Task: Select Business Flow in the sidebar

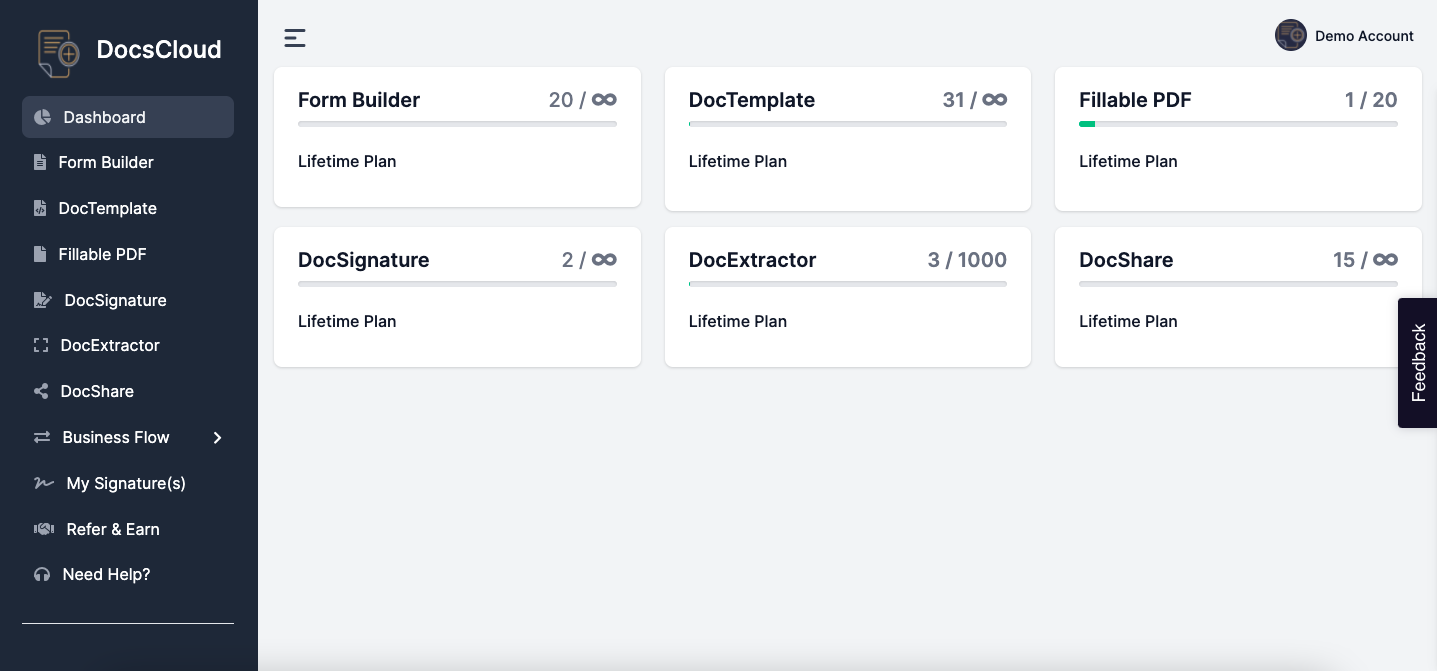Action: coord(116,437)
